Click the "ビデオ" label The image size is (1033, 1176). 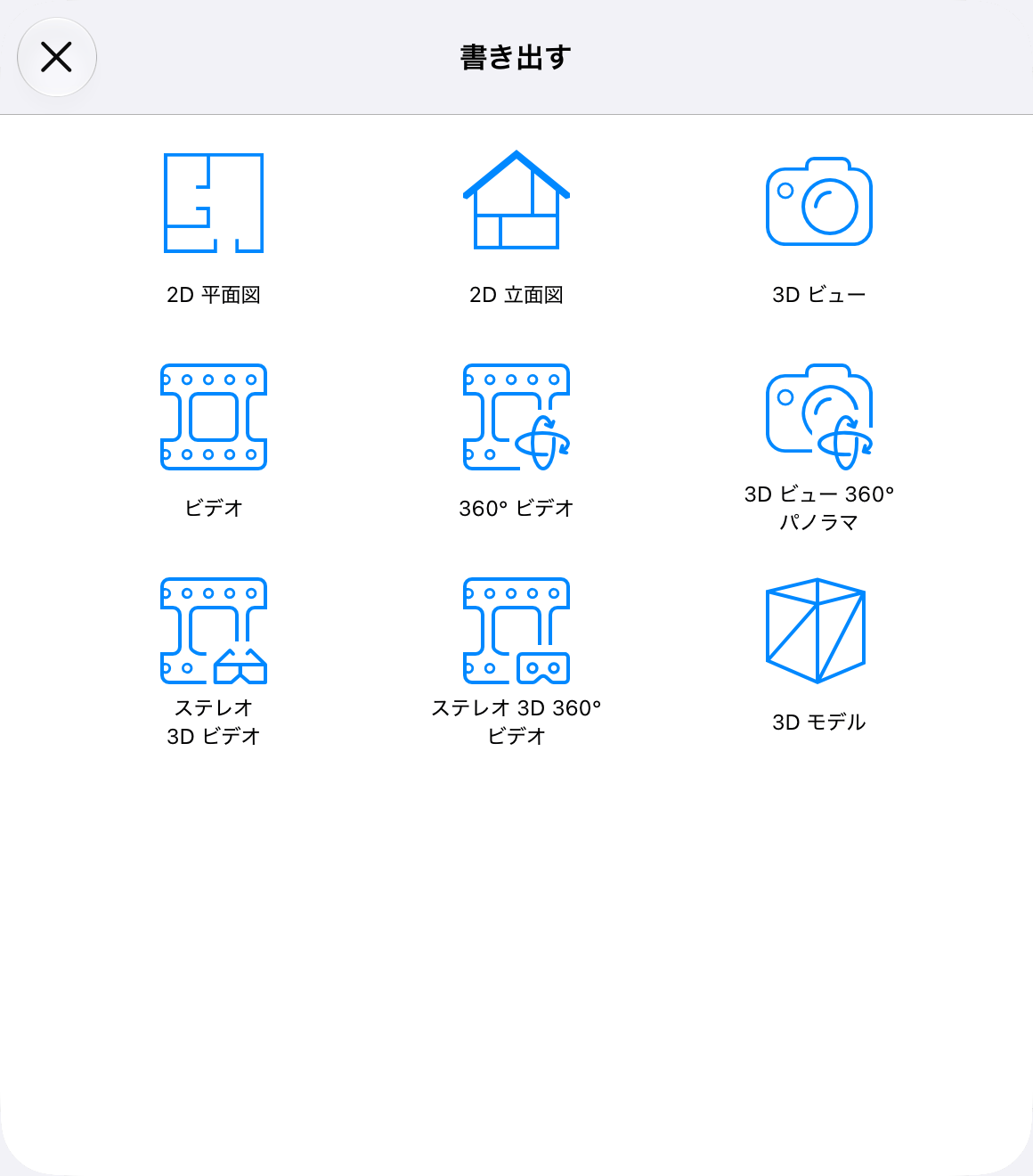coord(214,508)
